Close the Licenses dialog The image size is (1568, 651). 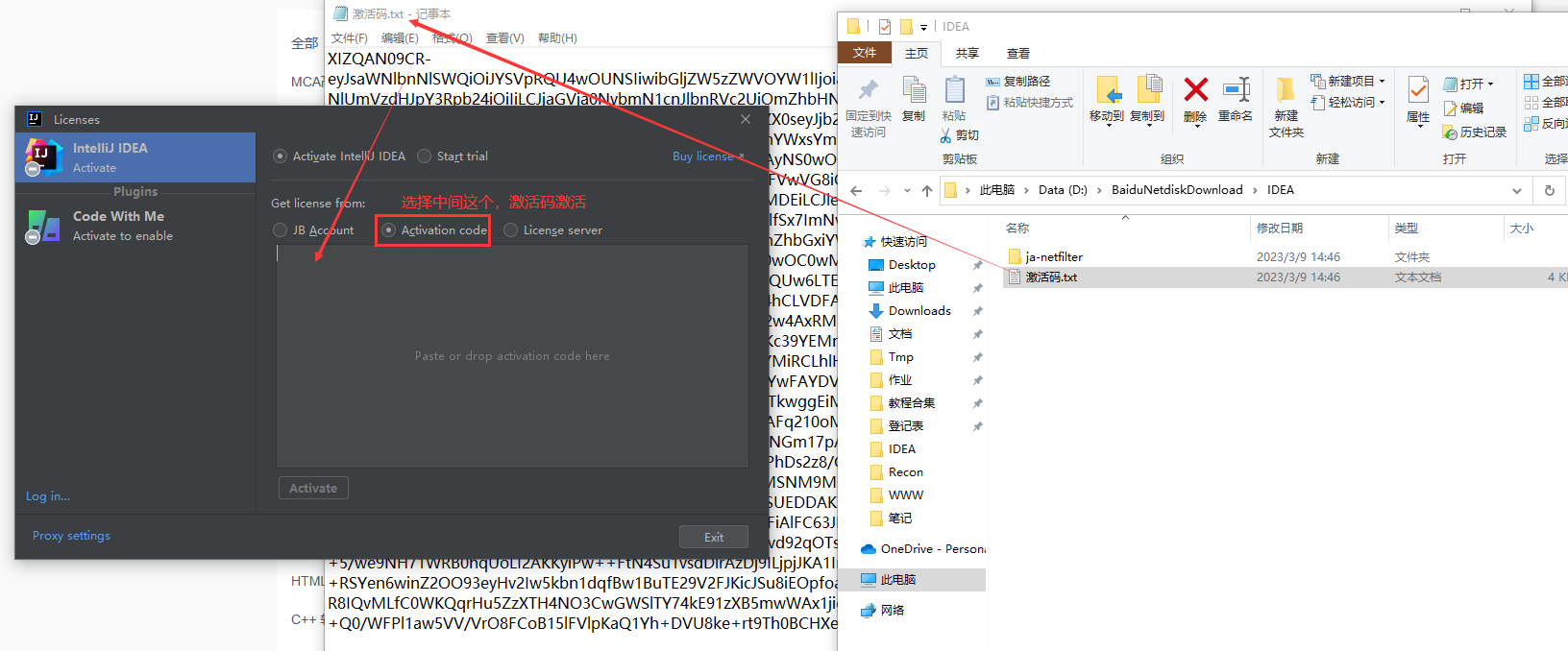[x=746, y=119]
